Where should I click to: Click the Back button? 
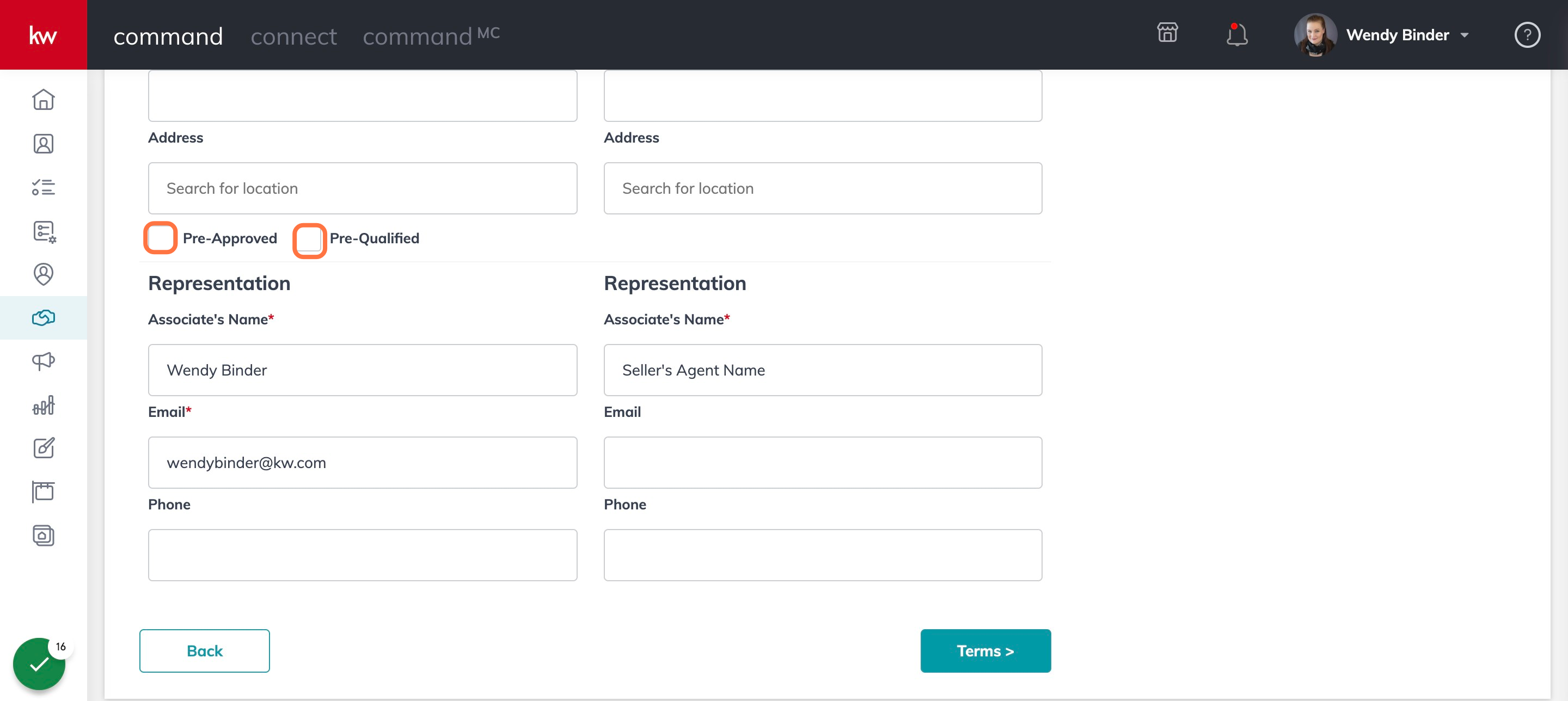tap(205, 650)
